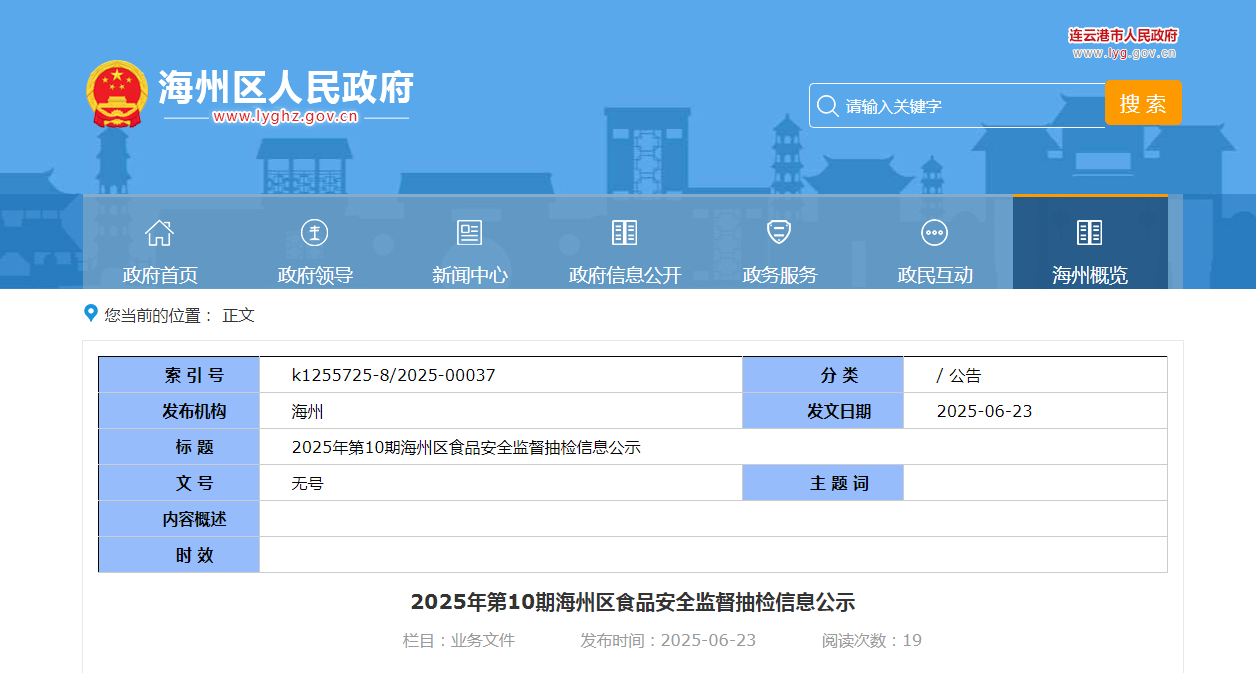
Task: Click the 发文日期 value 2025-06-23
Action: tap(984, 412)
